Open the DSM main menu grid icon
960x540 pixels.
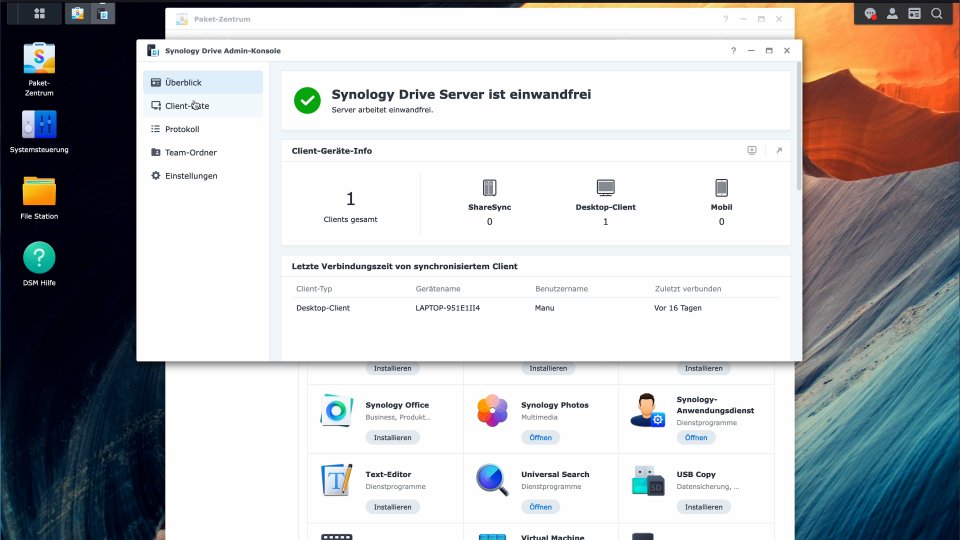pos(39,13)
